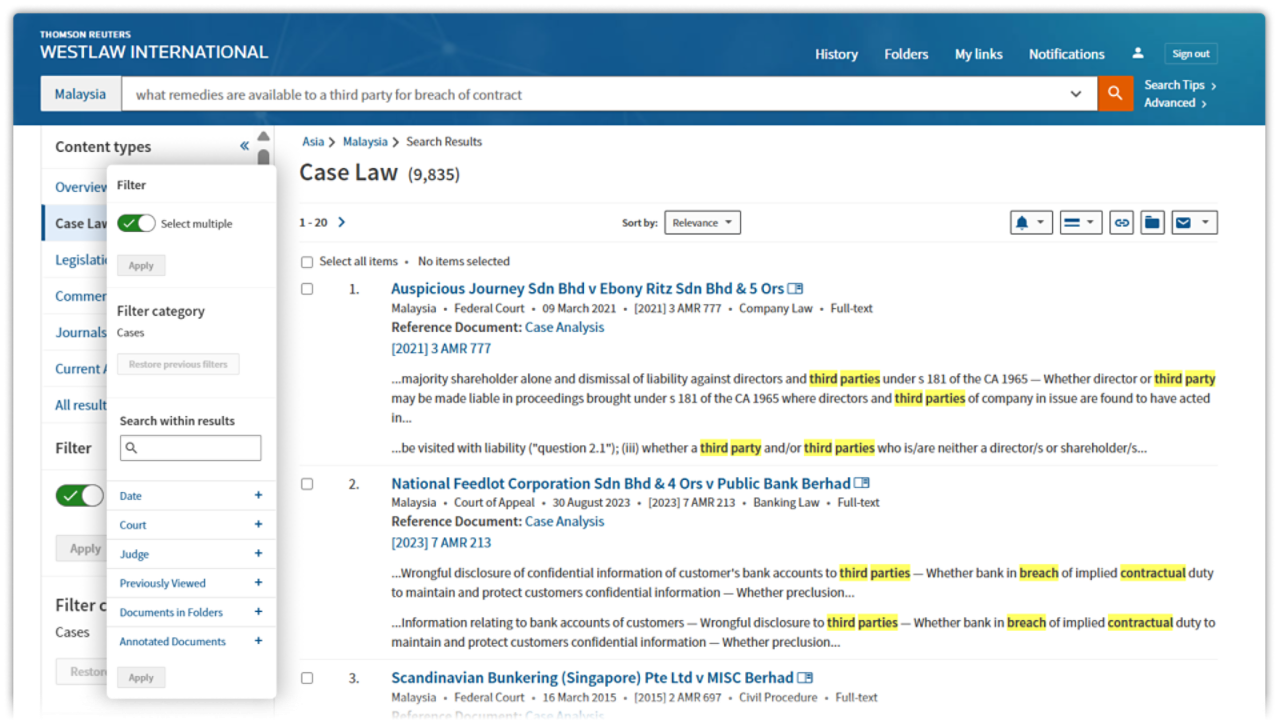Collapse the Content types sidebar
Viewport: 1280px width, 720px height.
[x=244, y=146]
